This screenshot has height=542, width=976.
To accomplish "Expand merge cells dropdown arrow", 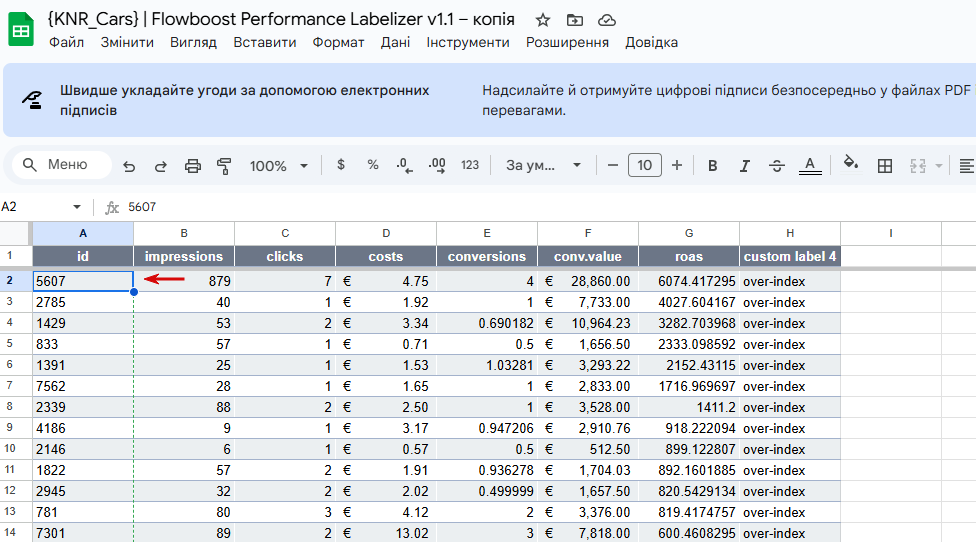I will 939,166.
